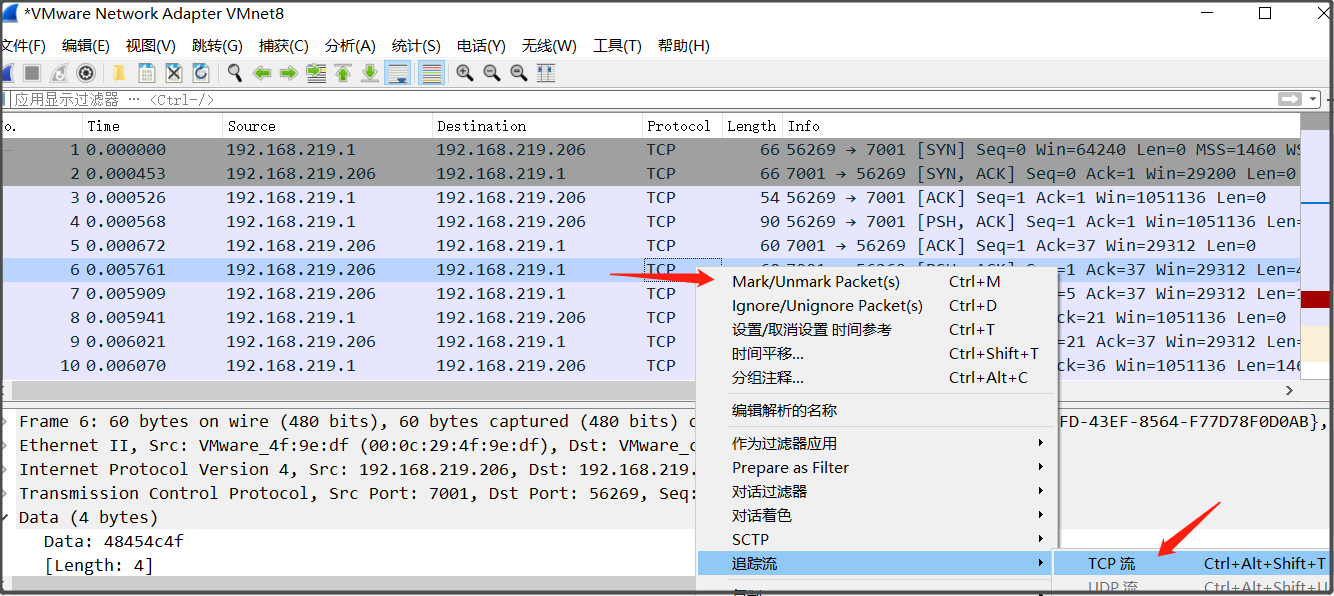This screenshot has height=596, width=1334.
Task: Go back in packet history
Action: coord(262,73)
